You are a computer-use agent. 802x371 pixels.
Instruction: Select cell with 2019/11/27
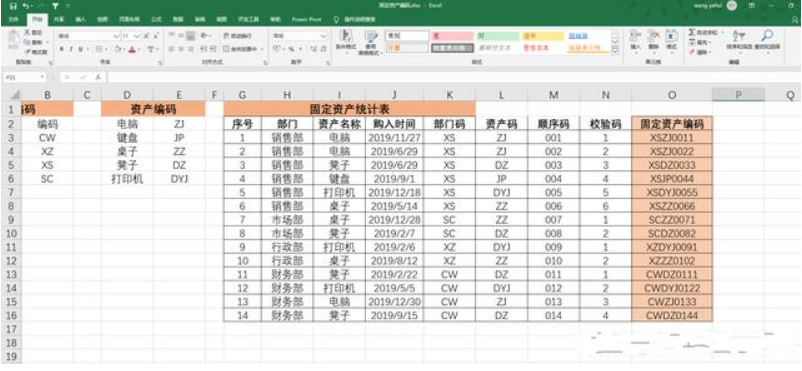394,138
